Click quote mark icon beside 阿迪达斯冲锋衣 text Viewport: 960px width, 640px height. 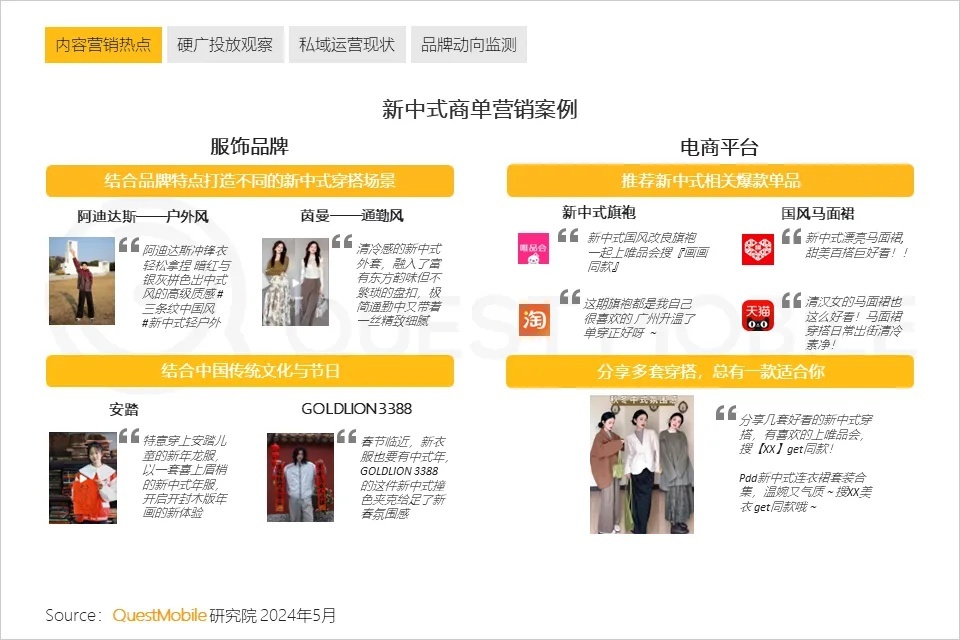coord(129,245)
